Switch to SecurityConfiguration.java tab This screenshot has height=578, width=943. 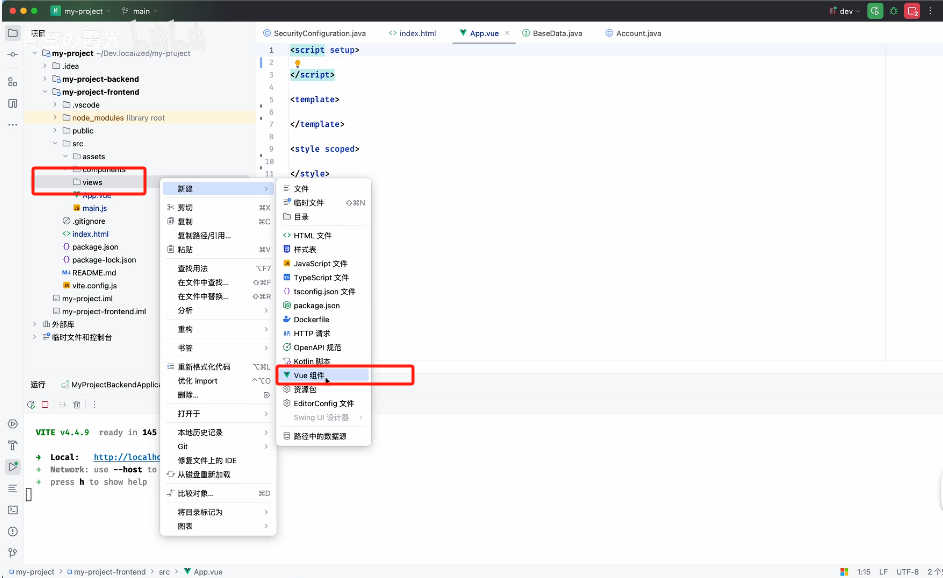315,33
